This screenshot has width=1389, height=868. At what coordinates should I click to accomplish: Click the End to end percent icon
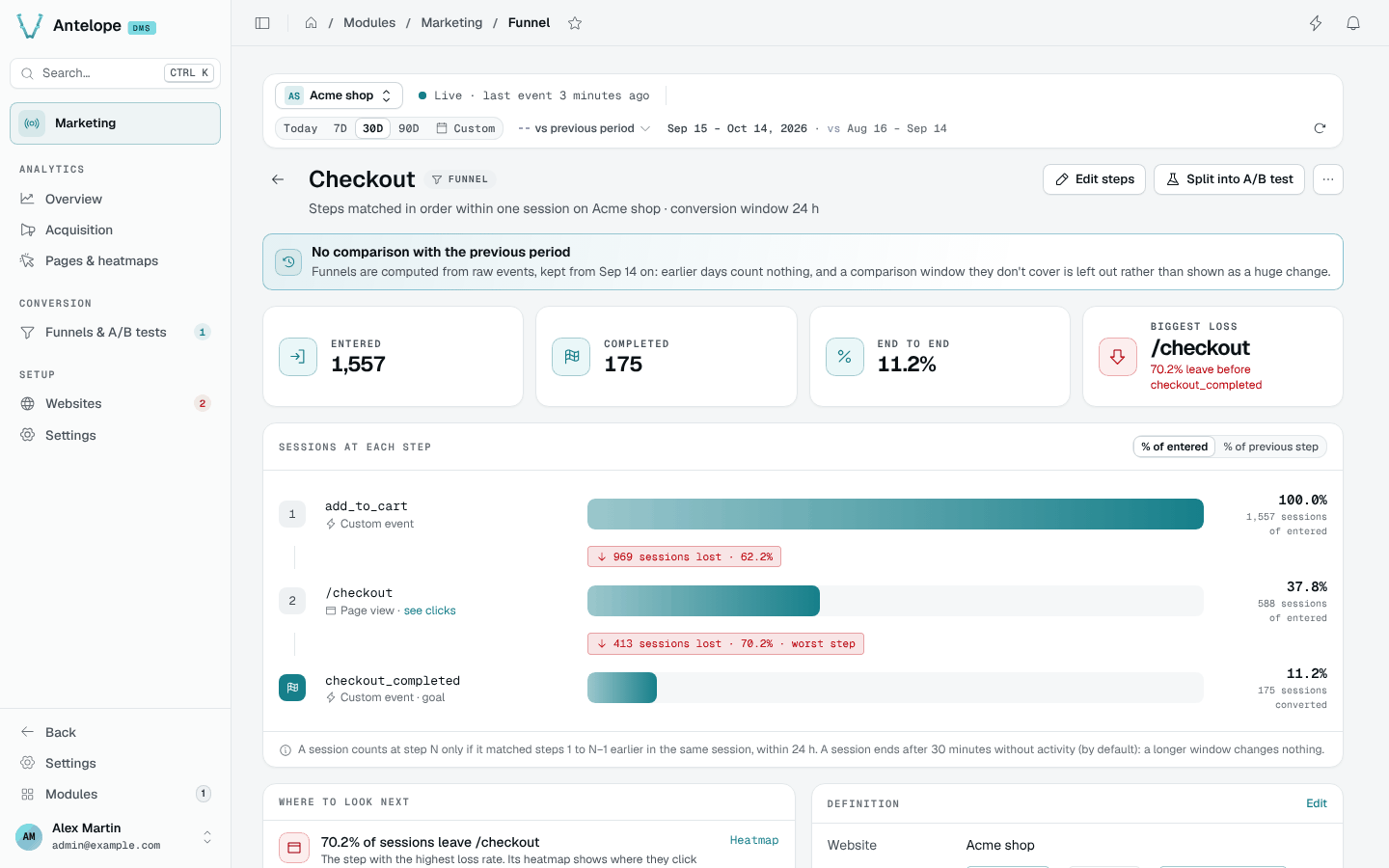click(x=845, y=357)
